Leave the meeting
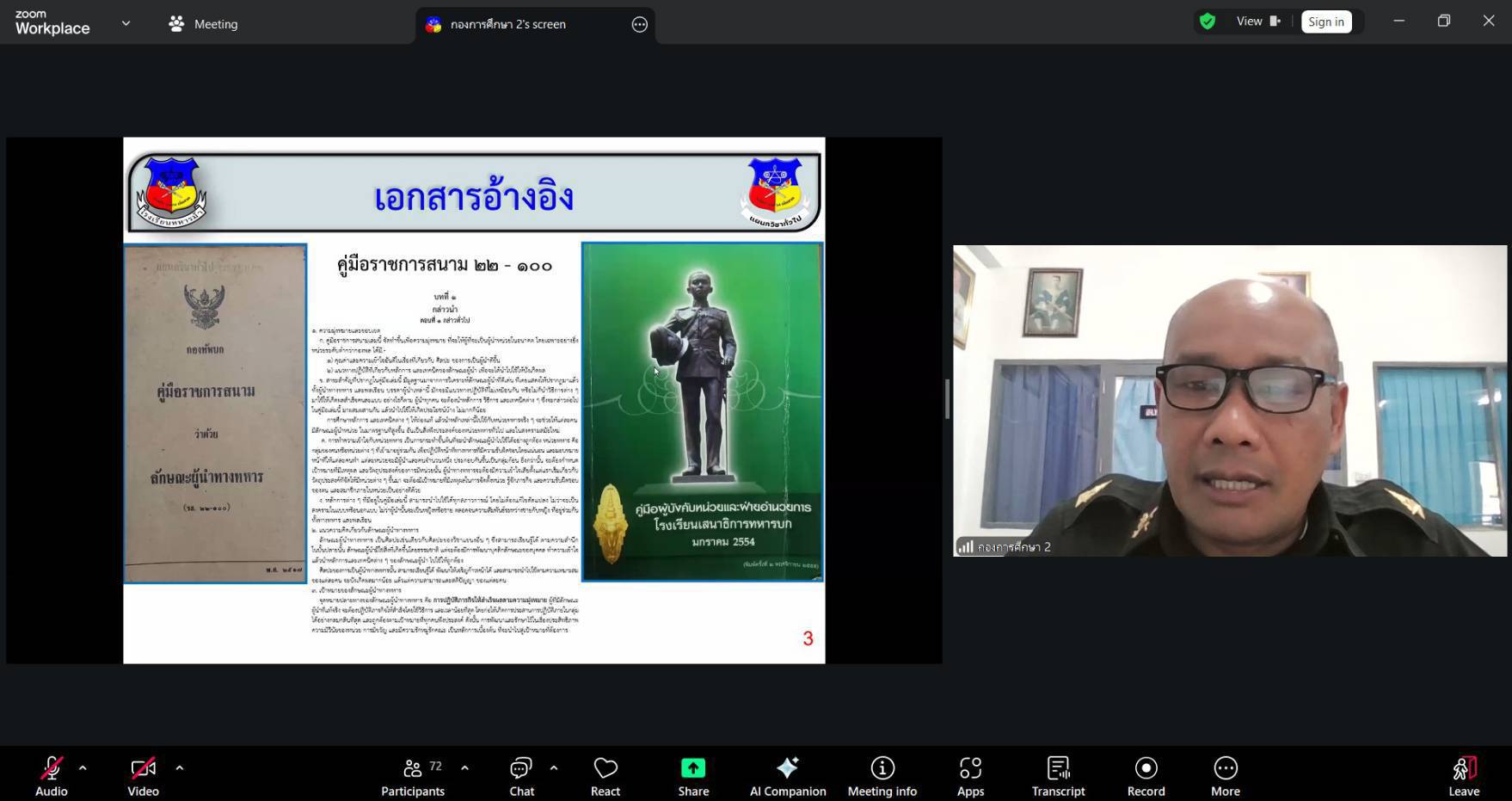Screen dimensions: 1512x801 tap(1463, 775)
